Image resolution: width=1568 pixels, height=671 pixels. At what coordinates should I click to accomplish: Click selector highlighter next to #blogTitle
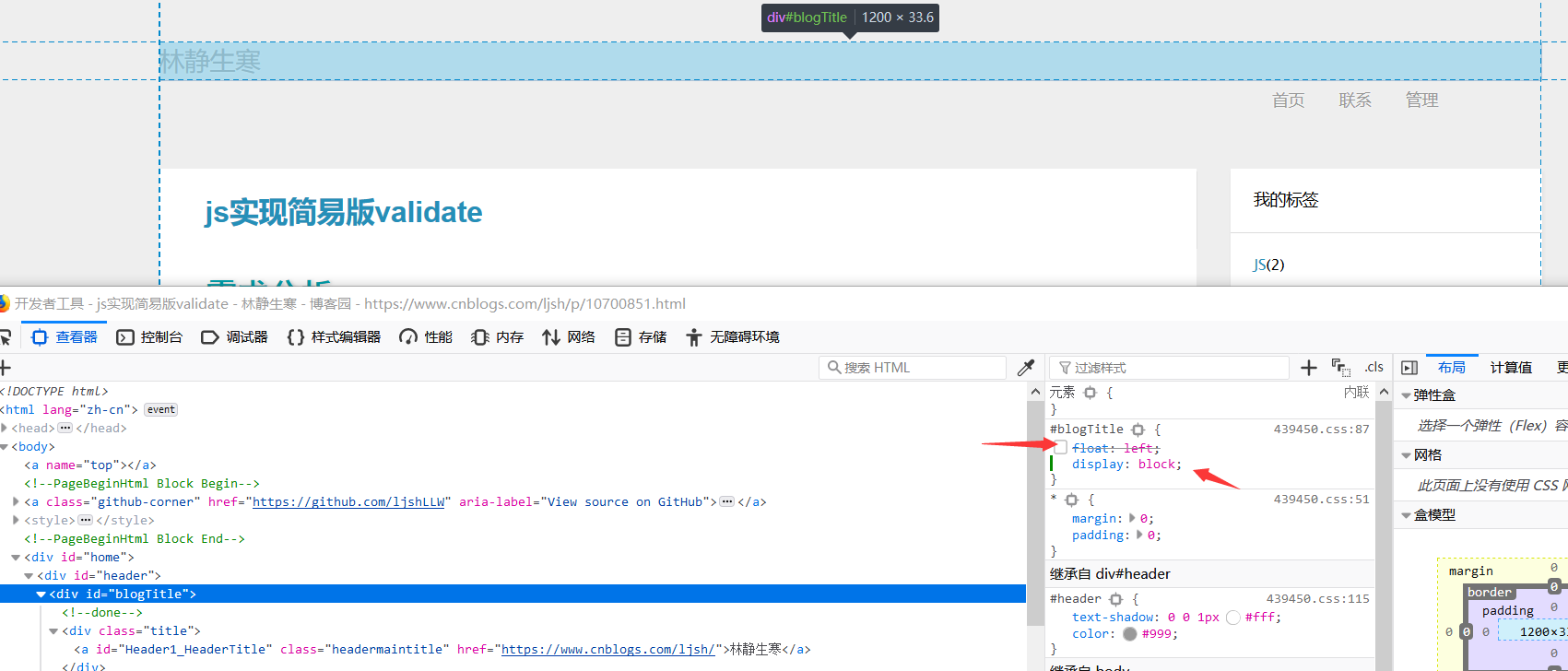(x=1138, y=430)
